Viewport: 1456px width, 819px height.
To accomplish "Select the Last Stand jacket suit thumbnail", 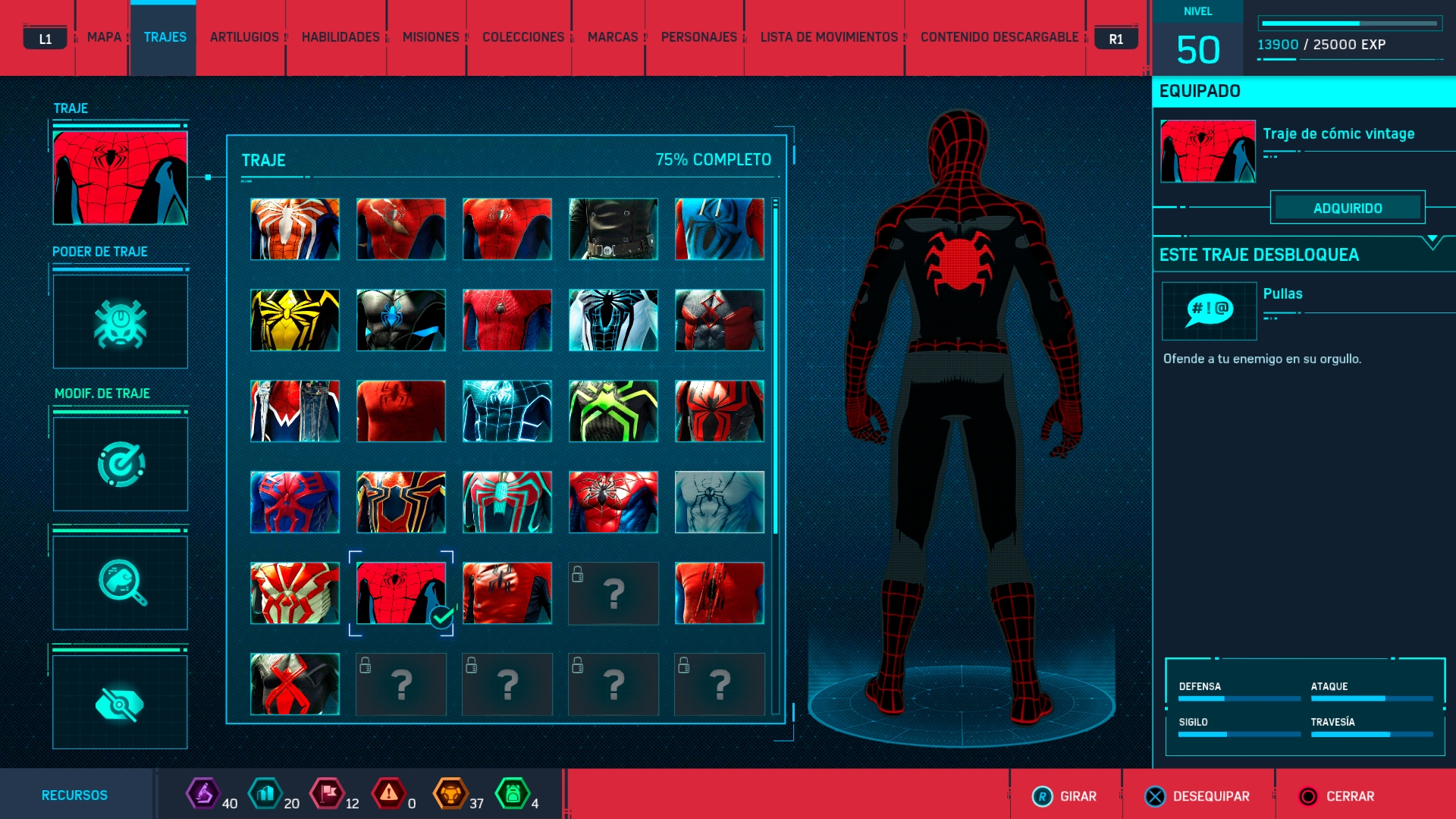I will pyautogui.click(x=507, y=593).
